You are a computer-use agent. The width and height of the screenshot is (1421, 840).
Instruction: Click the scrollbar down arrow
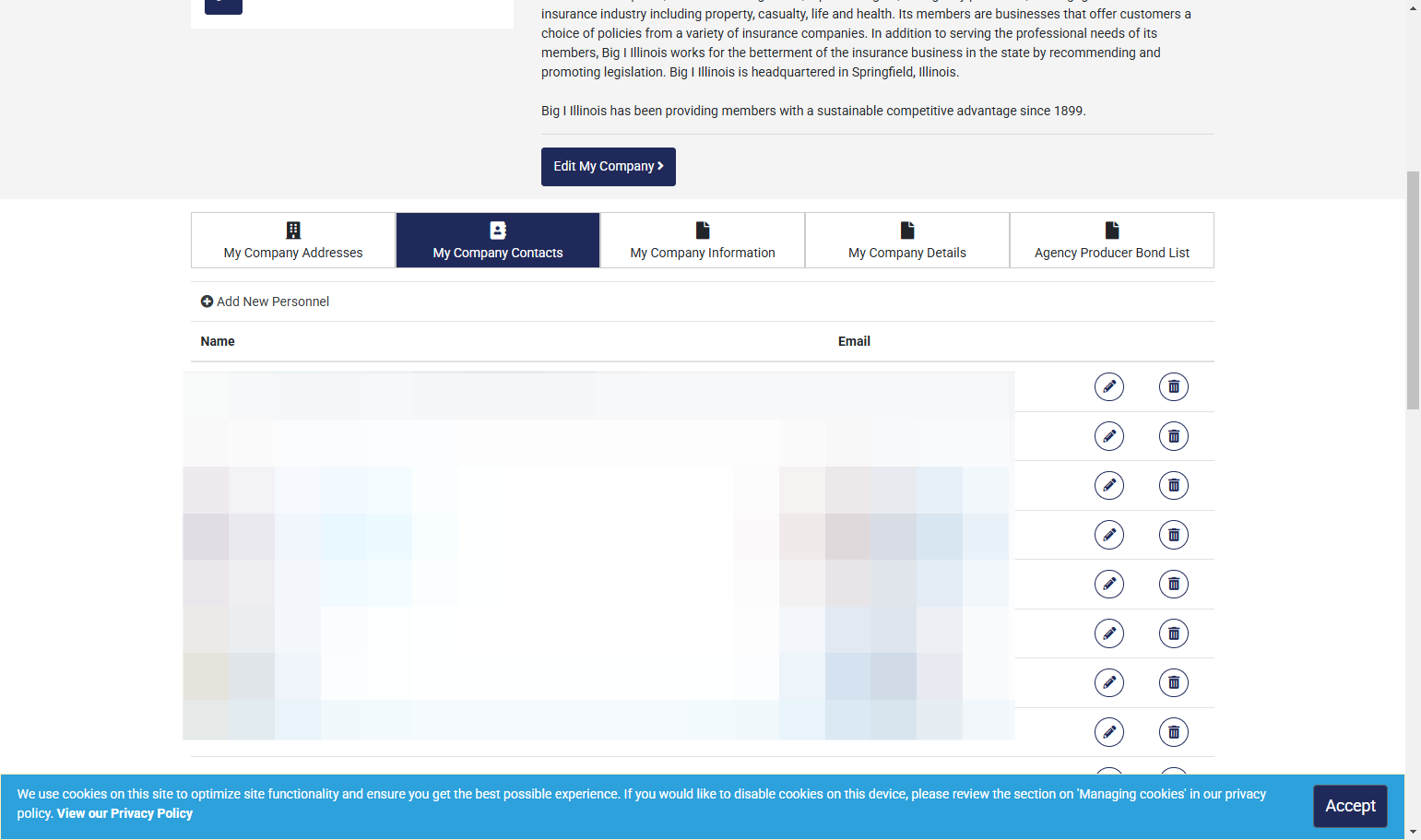tap(1413, 832)
